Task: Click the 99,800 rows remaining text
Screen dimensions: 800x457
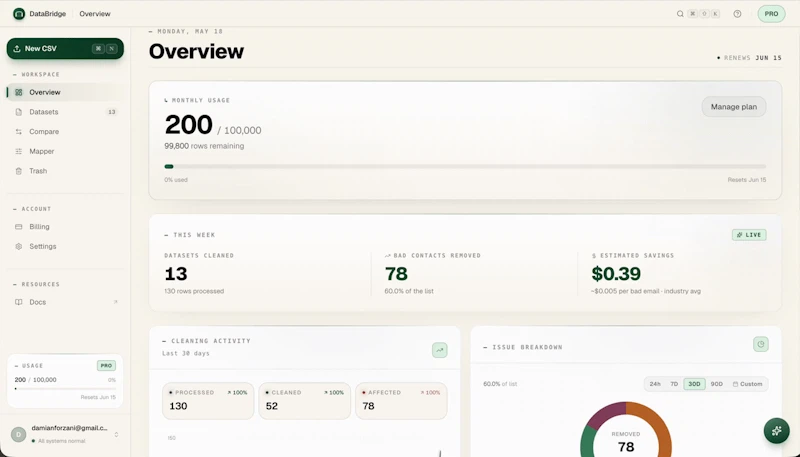Action: tap(204, 146)
